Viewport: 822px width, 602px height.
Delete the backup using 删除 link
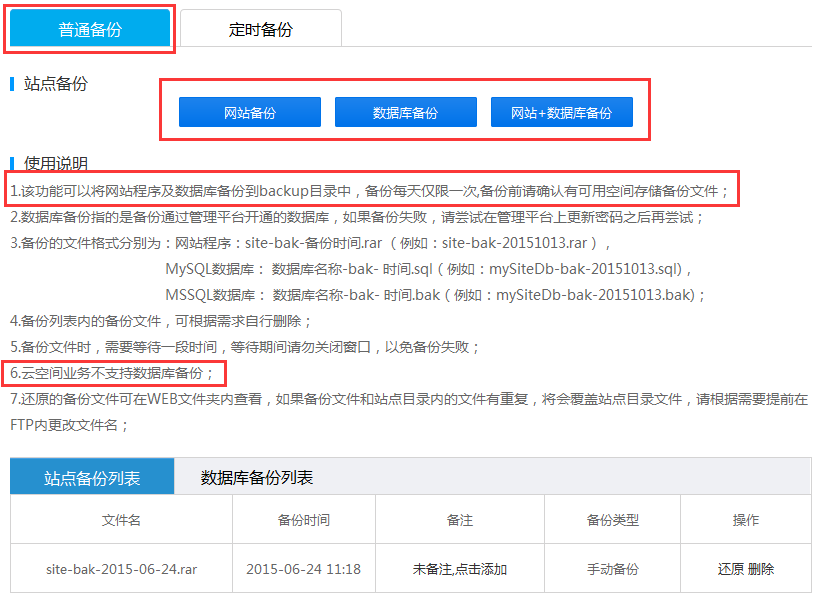coord(761,569)
